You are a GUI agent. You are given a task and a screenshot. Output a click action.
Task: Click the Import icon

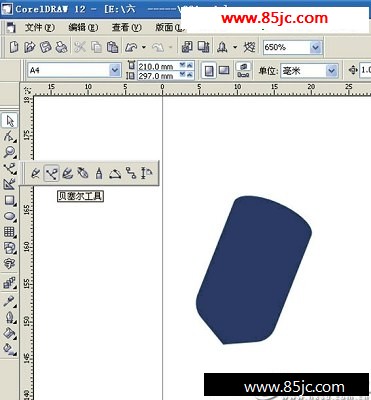pyautogui.click(x=187, y=47)
